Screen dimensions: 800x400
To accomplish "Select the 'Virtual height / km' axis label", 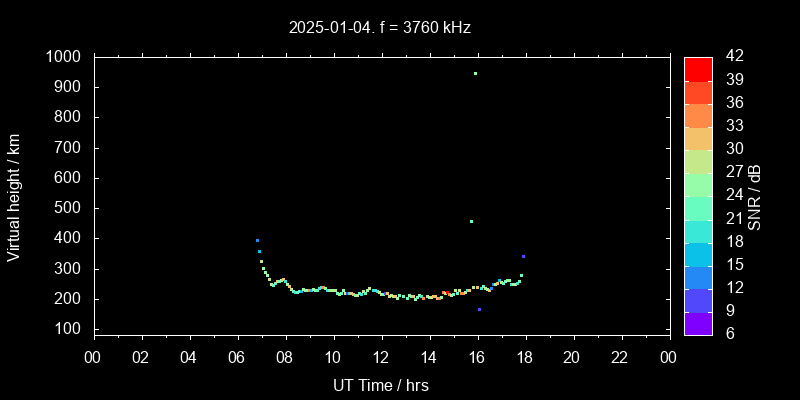I will coord(14,195).
